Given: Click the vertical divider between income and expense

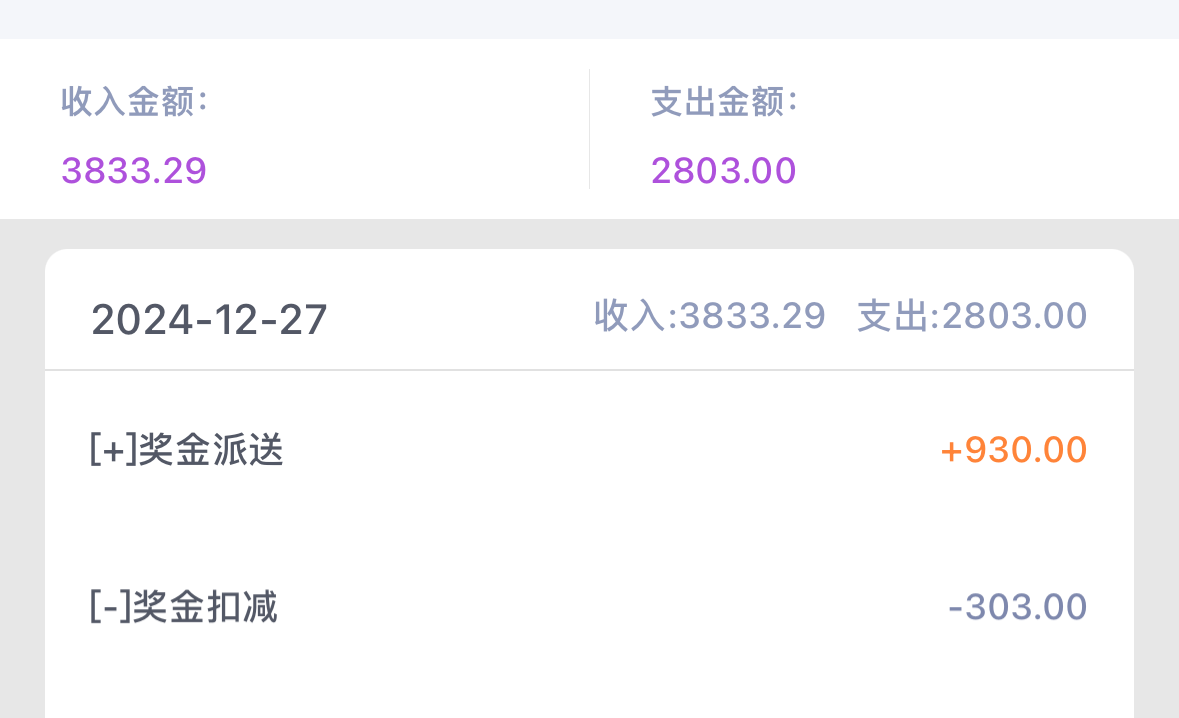Looking at the screenshot, I should pos(589,130).
